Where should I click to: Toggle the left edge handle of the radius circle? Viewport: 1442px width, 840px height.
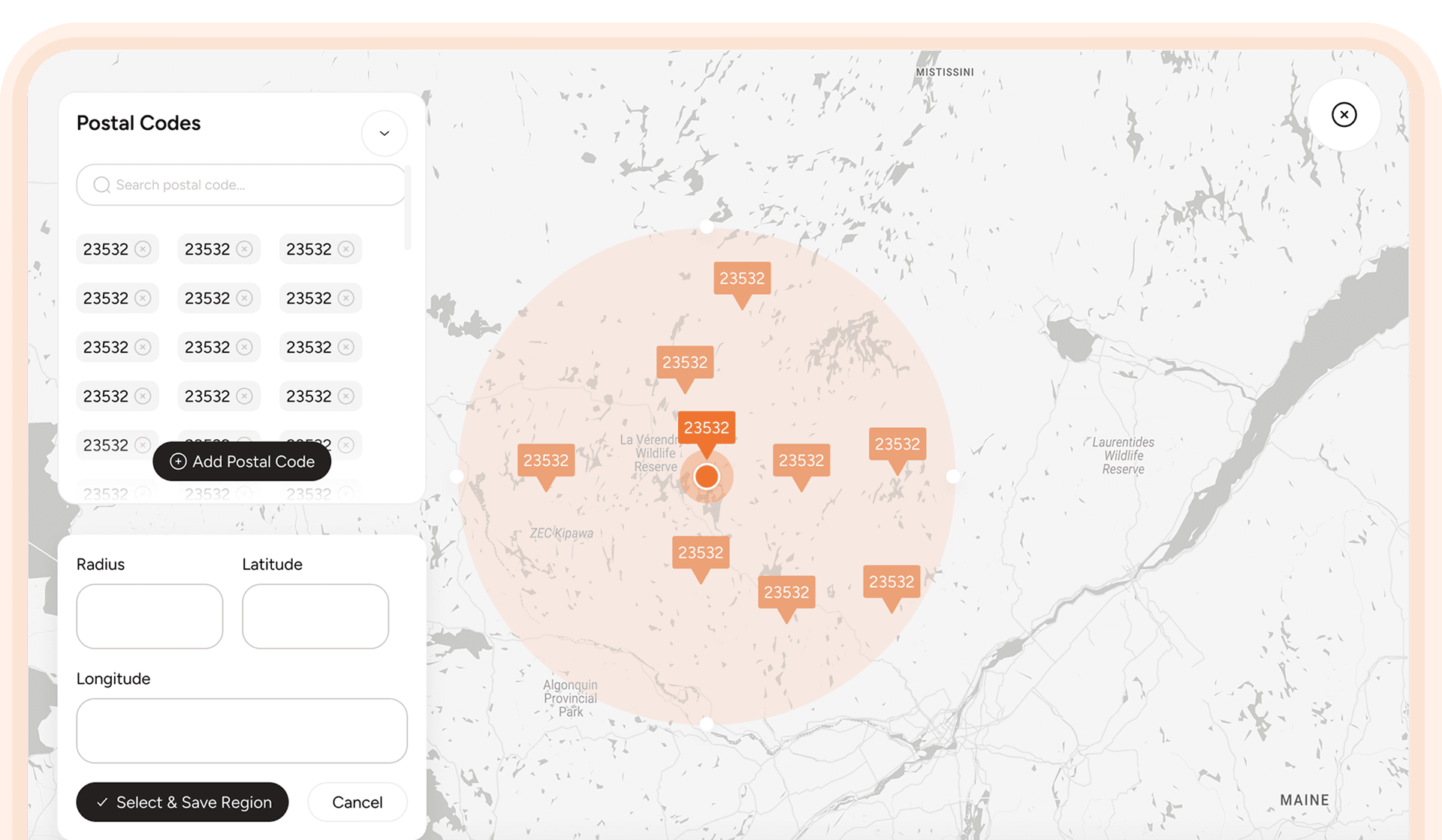click(457, 476)
